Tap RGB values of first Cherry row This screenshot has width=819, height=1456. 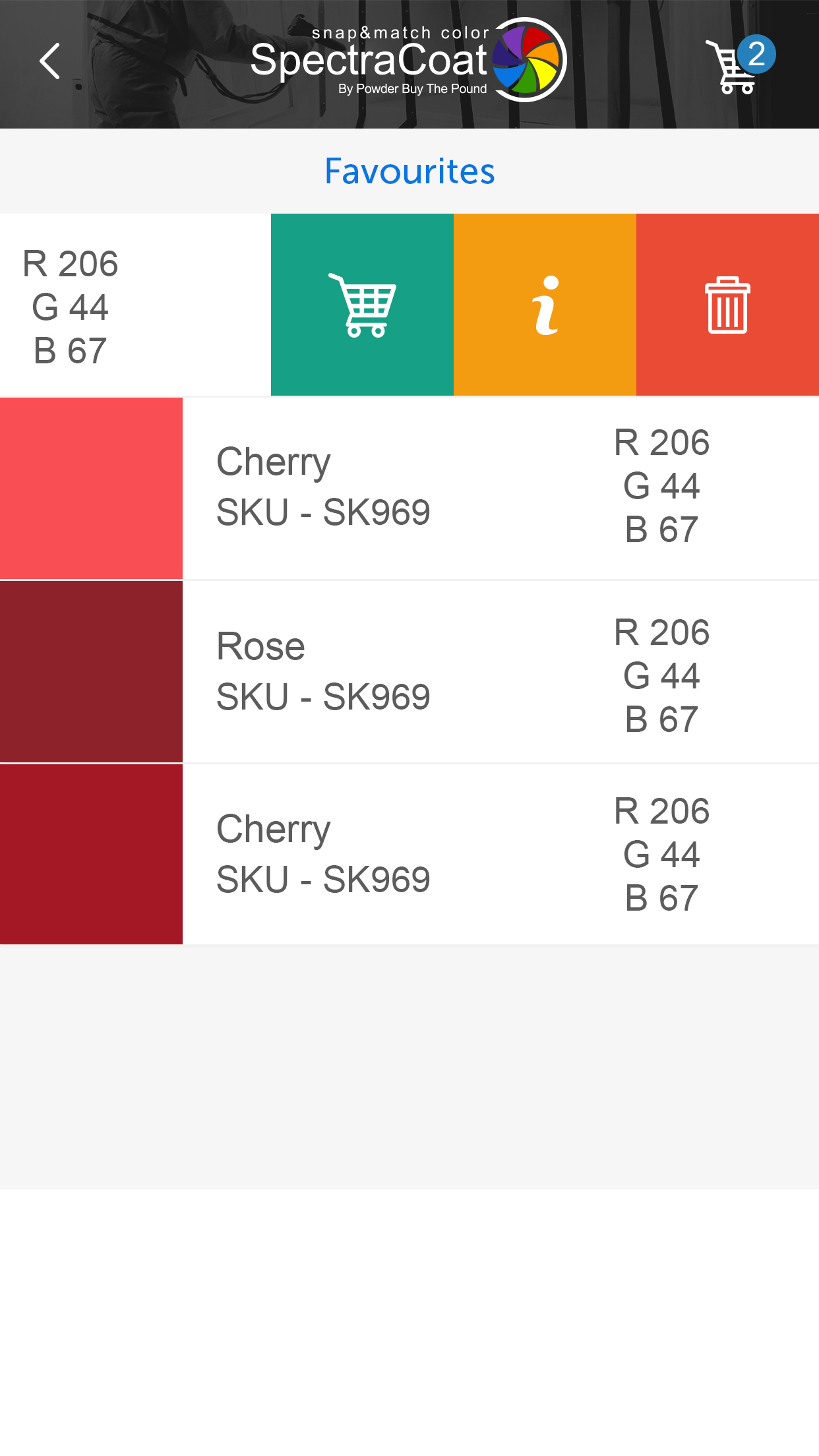coord(661,486)
